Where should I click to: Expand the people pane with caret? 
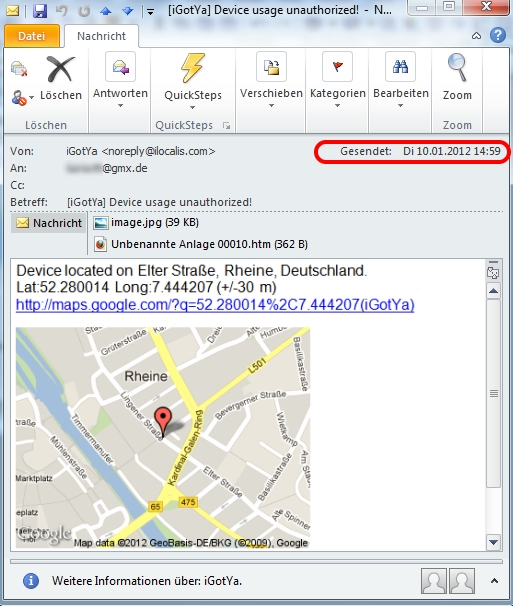494,580
